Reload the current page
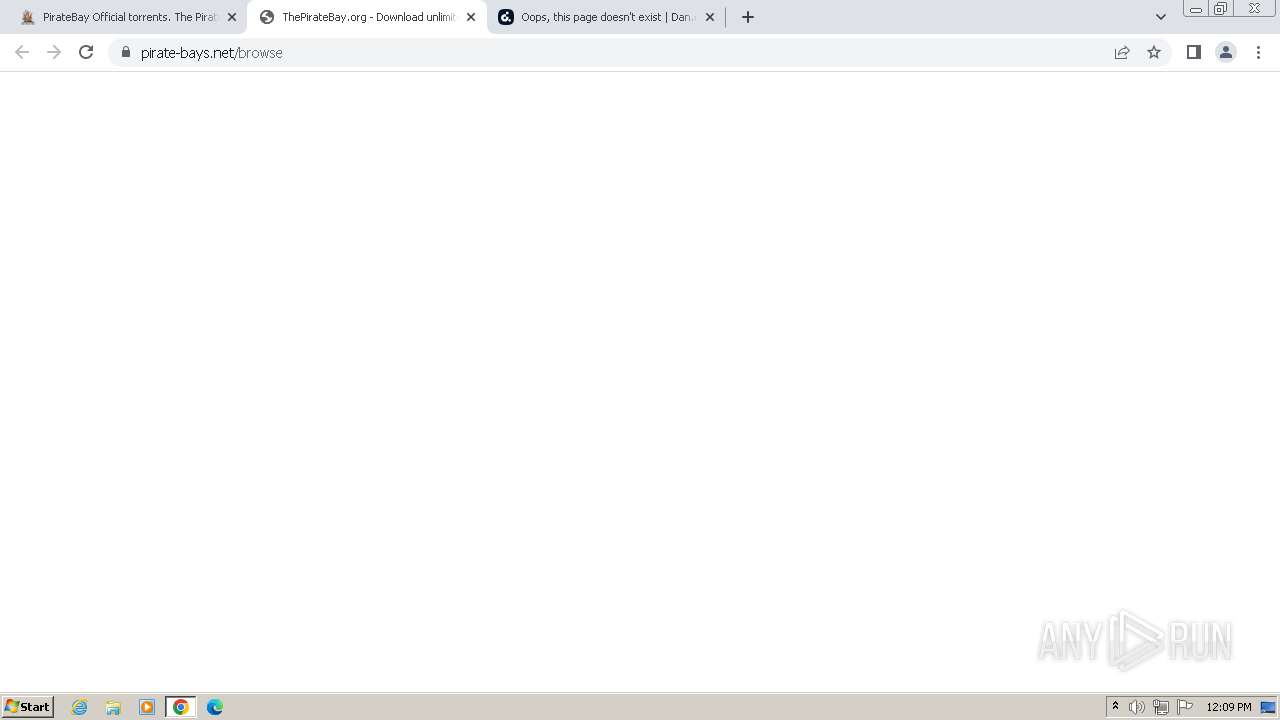Image resolution: width=1280 pixels, height=720 pixels. pos(86,53)
